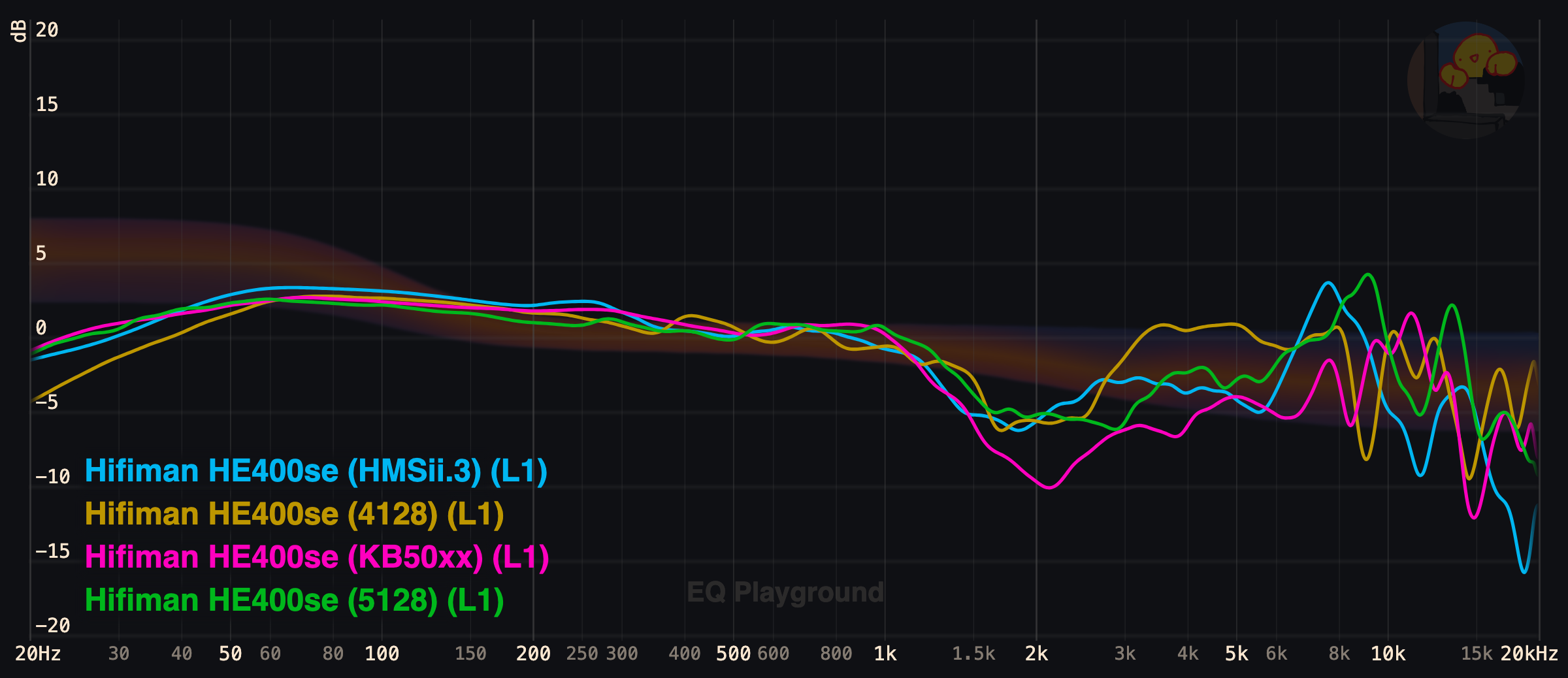
Task: Click the 10k frequency axis label
Action: [1388, 653]
